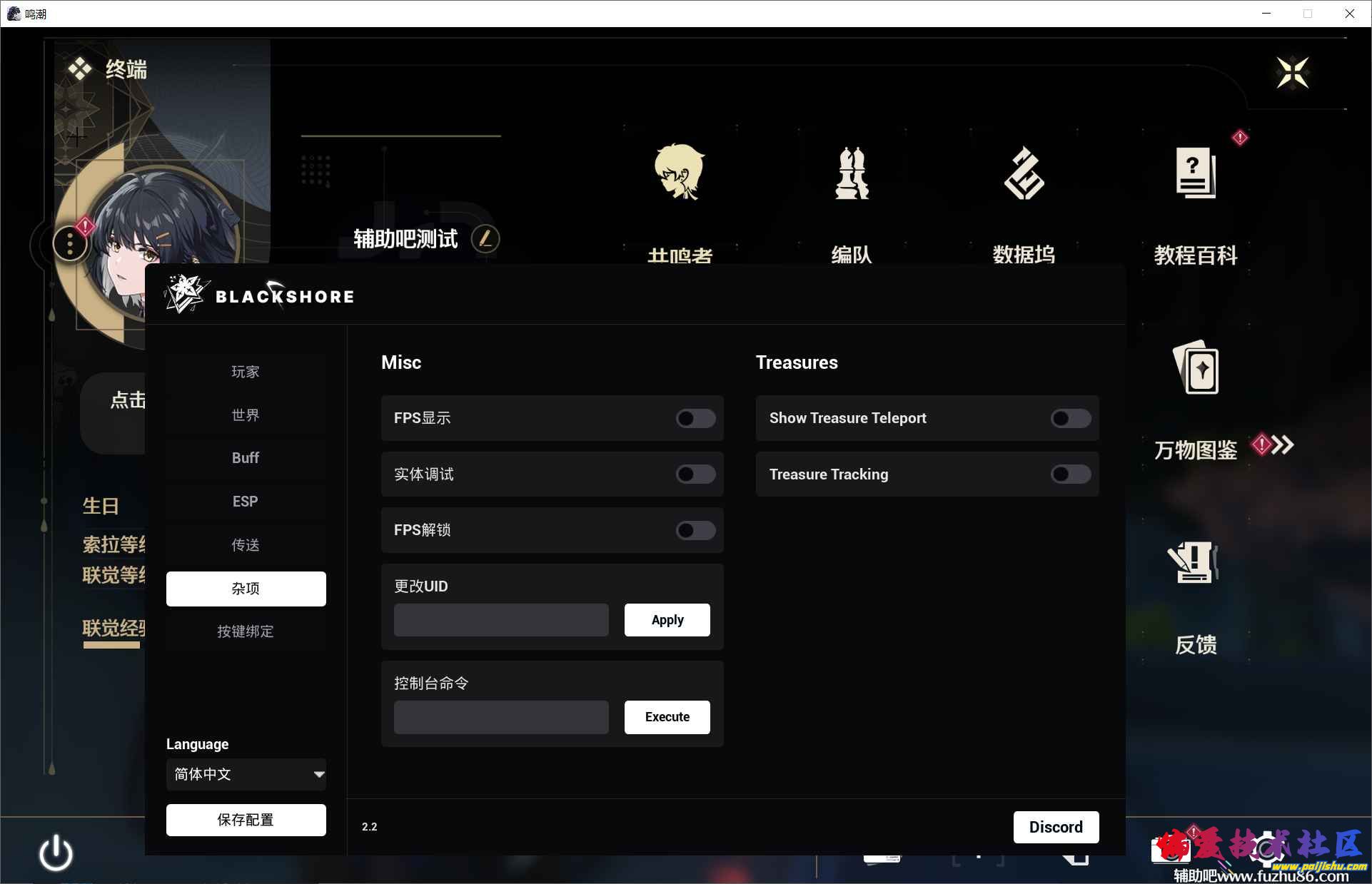Enable the FPS显示 toggle
Image resolution: width=1372 pixels, height=884 pixels.
point(694,419)
